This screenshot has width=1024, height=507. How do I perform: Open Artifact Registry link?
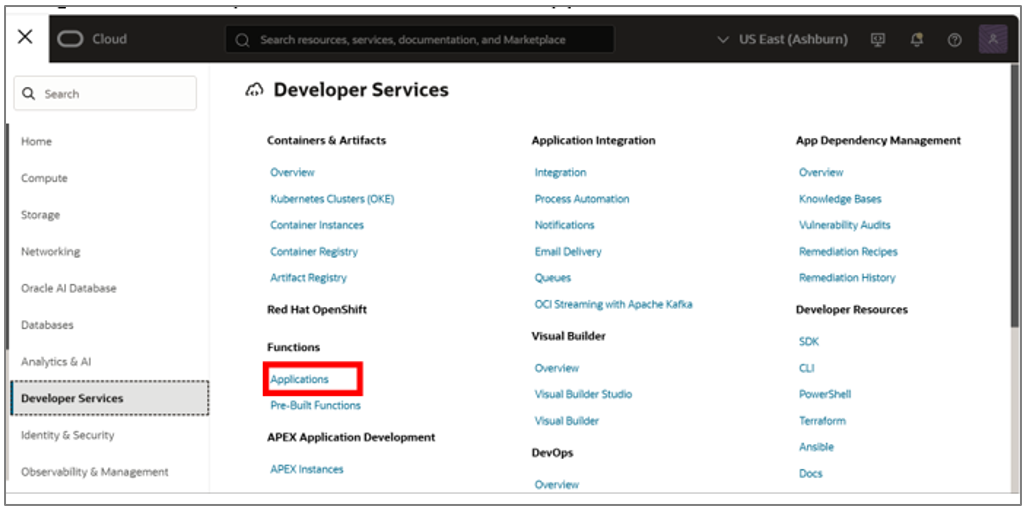click(308, 278)
